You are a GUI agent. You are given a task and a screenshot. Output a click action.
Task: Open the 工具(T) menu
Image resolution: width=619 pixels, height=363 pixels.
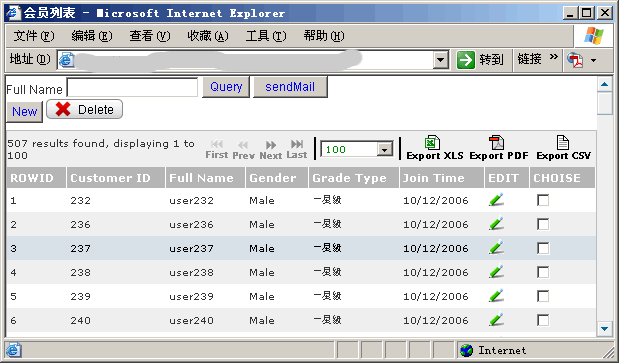point(266,36)
